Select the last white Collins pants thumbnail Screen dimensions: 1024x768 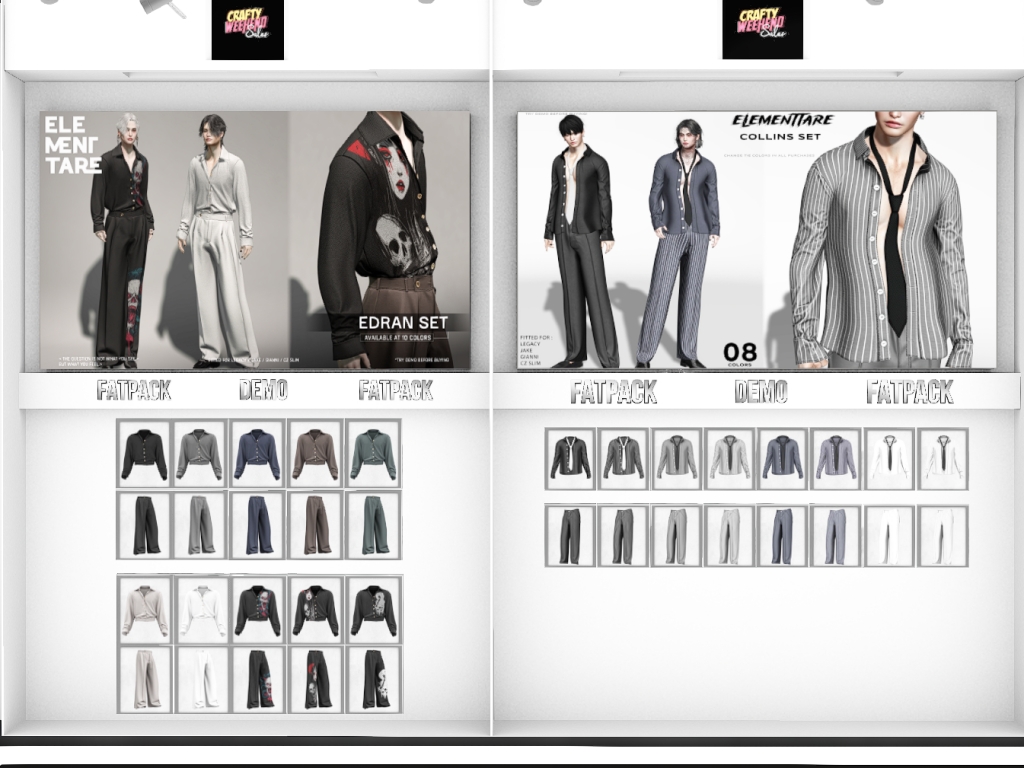(942, 536)
